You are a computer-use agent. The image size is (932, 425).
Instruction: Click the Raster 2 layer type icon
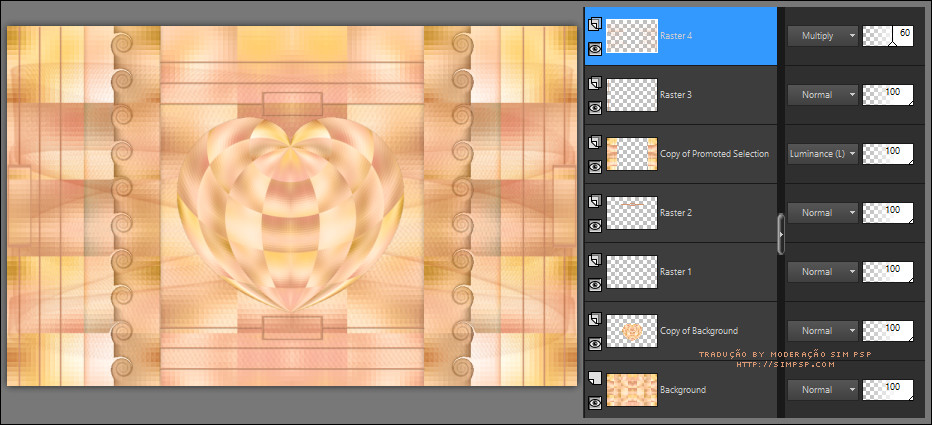click(x=595, y=202)
